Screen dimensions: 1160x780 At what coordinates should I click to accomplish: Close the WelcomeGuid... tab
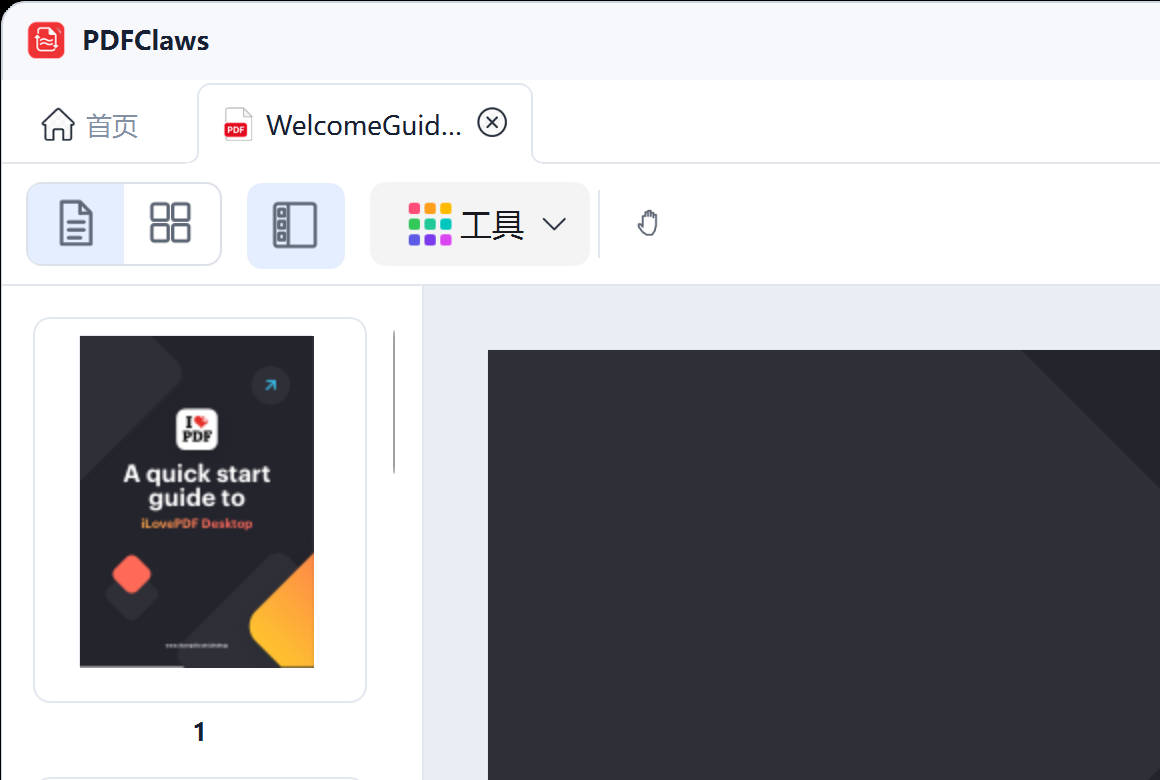[492, 123]
